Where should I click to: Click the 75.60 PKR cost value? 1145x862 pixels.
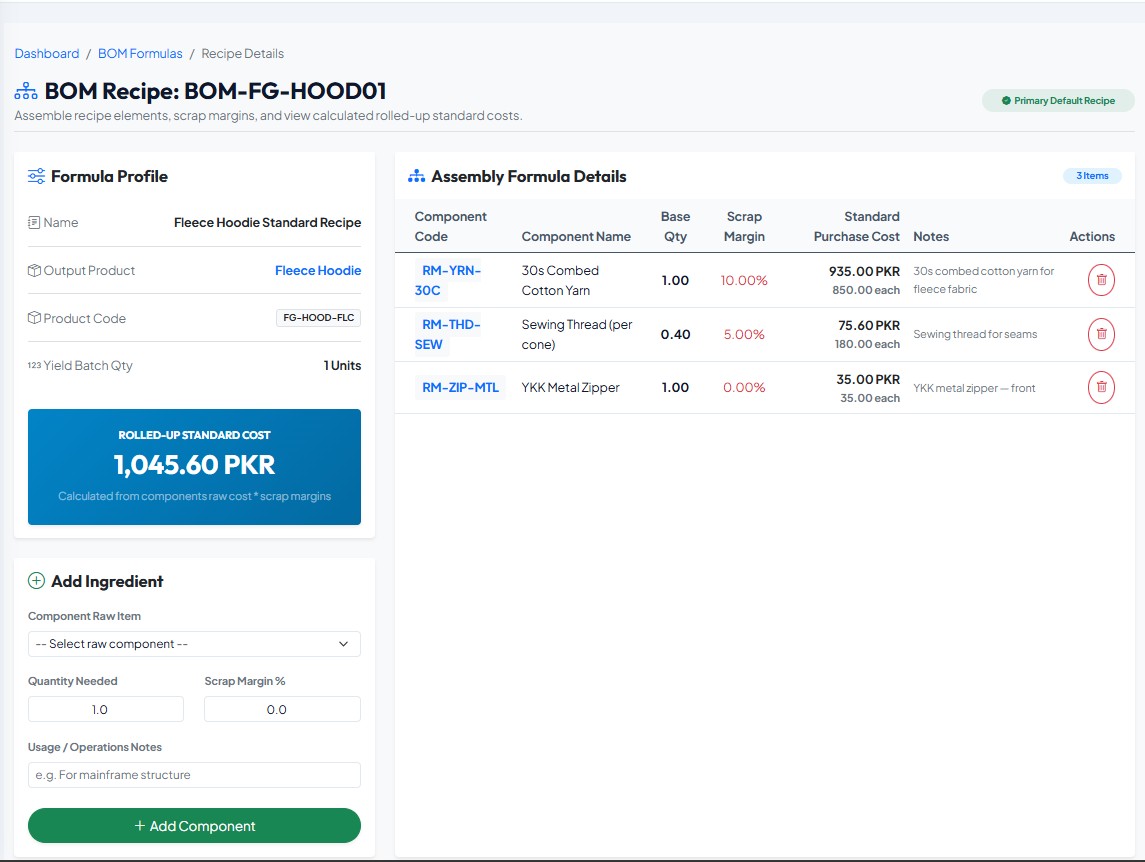pyautogui.click(x=869, y=325)
